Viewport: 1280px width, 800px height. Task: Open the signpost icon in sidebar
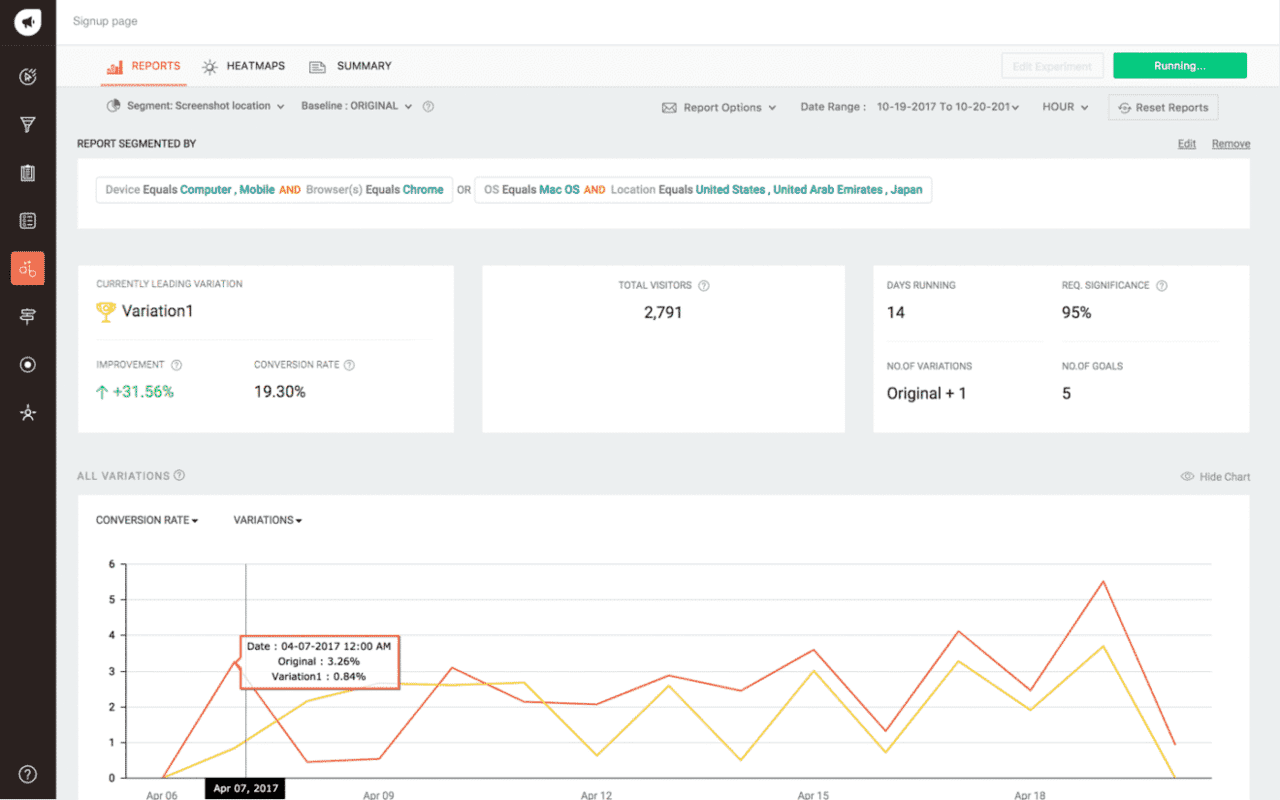(28, 316)
